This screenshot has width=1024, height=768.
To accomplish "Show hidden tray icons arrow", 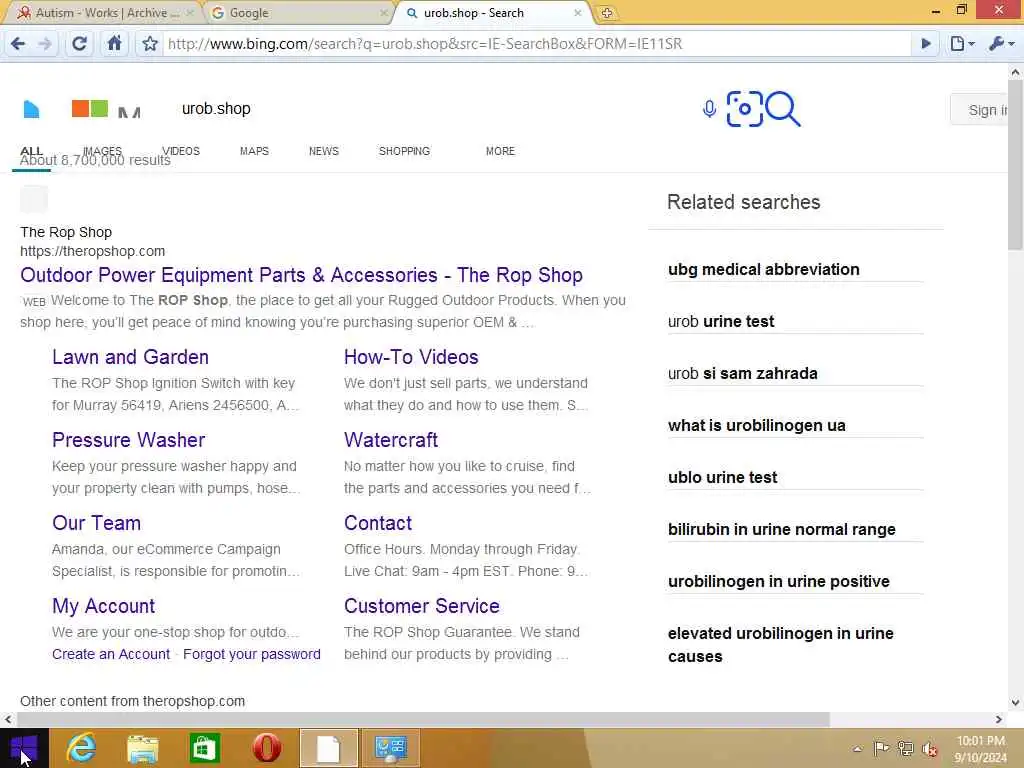I will pyautogui.click(x=857, y=749).
